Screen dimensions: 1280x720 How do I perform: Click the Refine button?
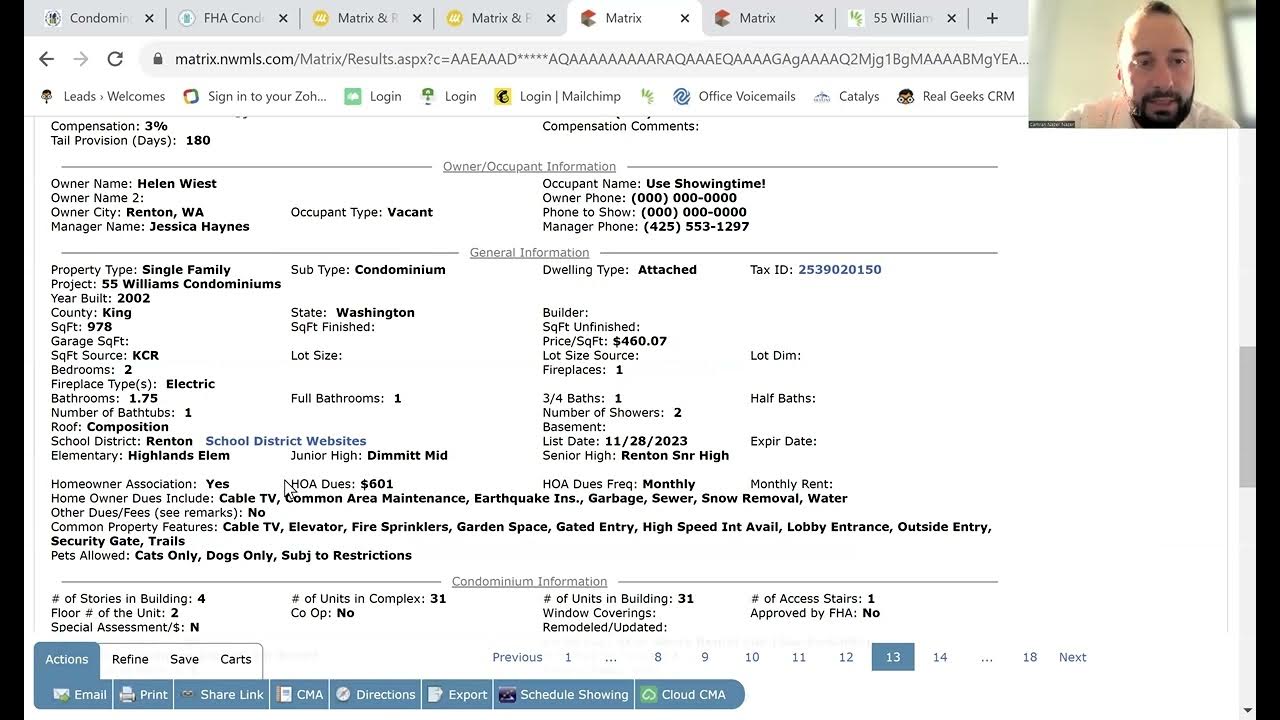(x=130, y=659)
